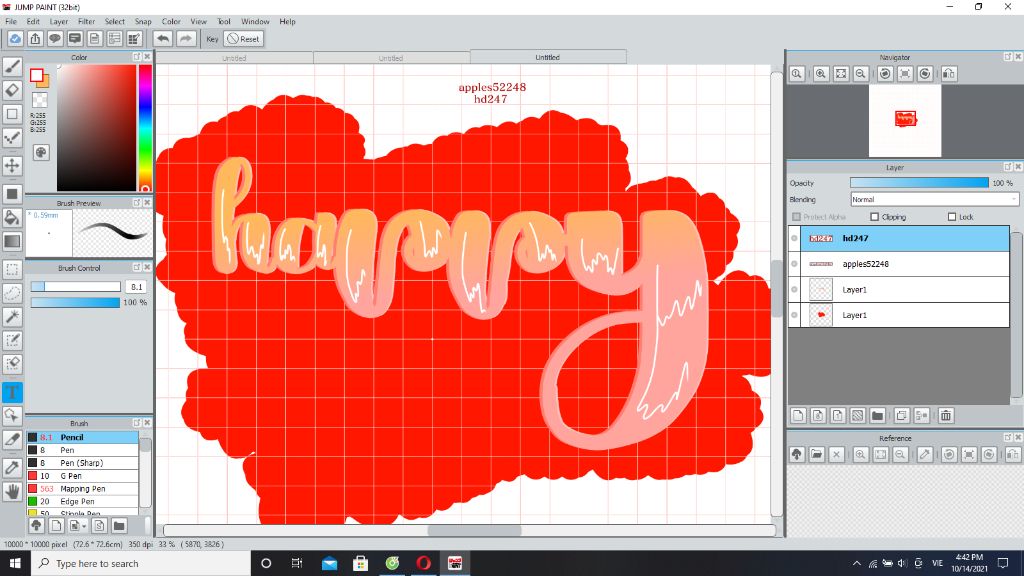Image resolution: width=1024 pixels, height=576 pixels.
Task: Click the Undo arrow in top toolbar
Action: [163, 39]
